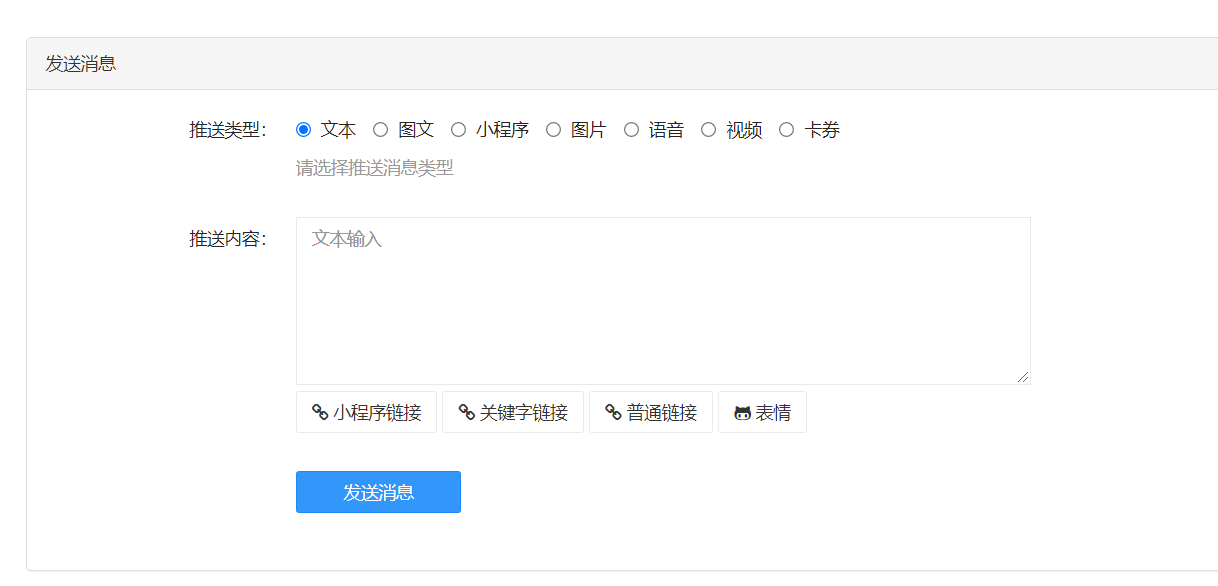Viewport: 1218px width, 586px height.
Task: Click the 普通链接 button
Action: pos(651,412)
